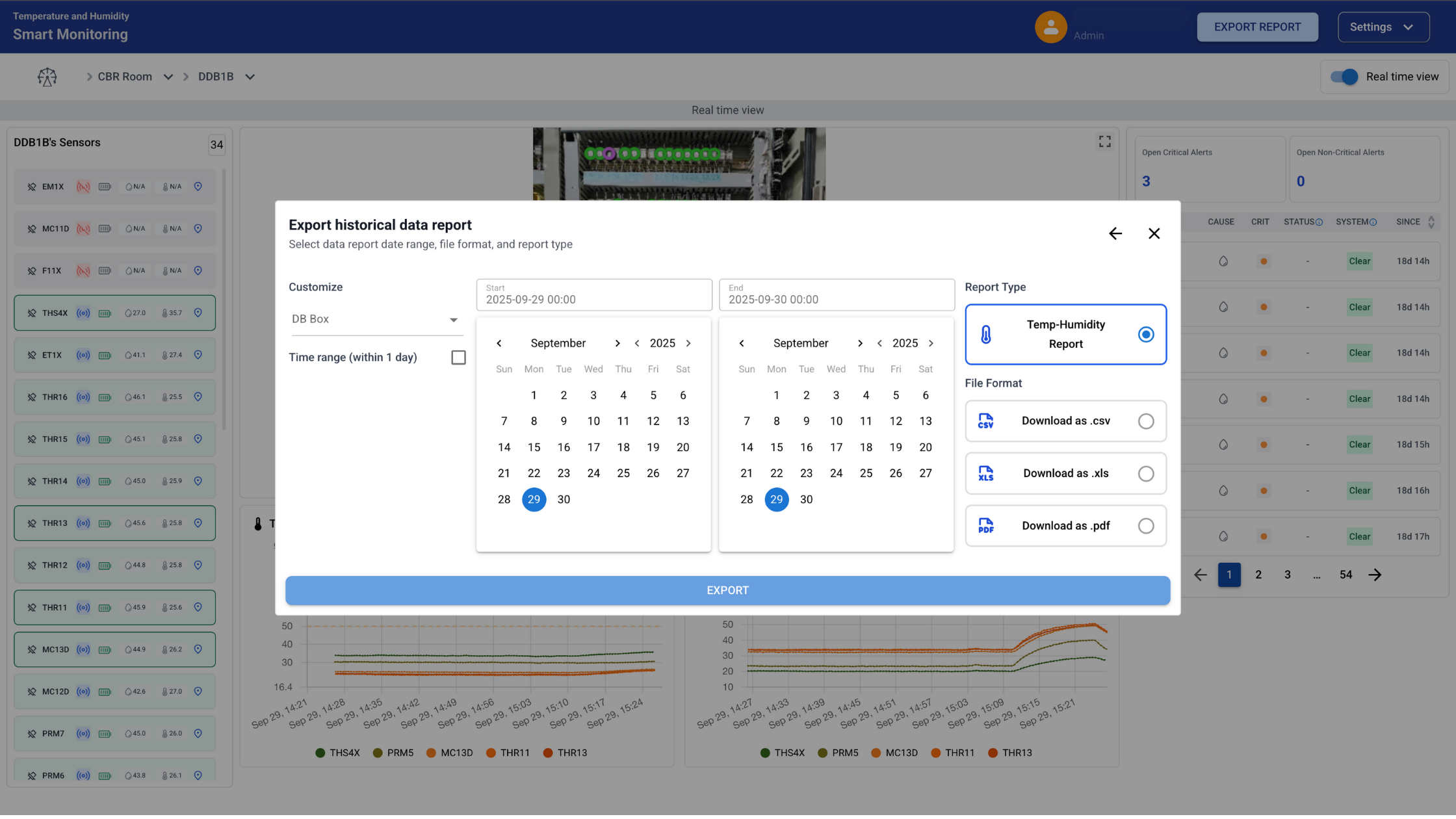1456x819 pixels.
Task: Click the blue EXPORT button
Action: pos(727,590)
